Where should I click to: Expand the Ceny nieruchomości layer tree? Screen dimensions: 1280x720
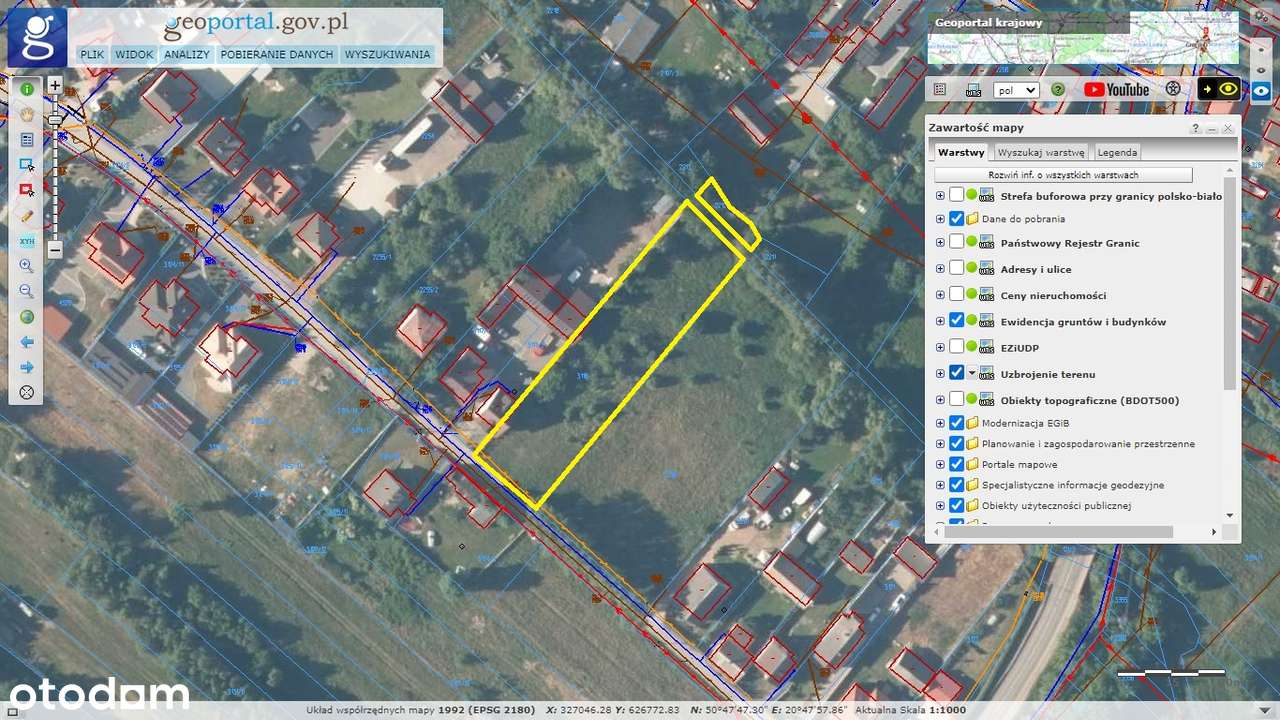pos(939,294)
